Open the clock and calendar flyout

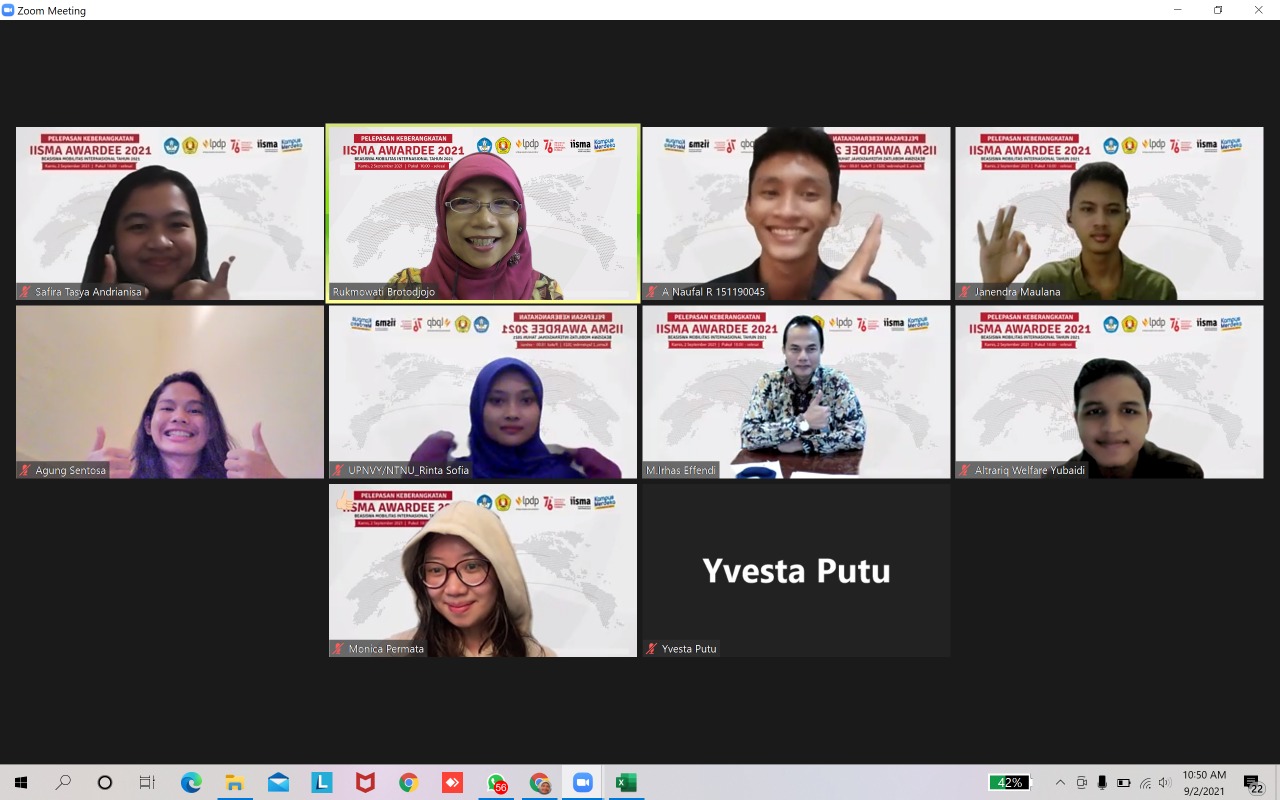coord(1204,782)
